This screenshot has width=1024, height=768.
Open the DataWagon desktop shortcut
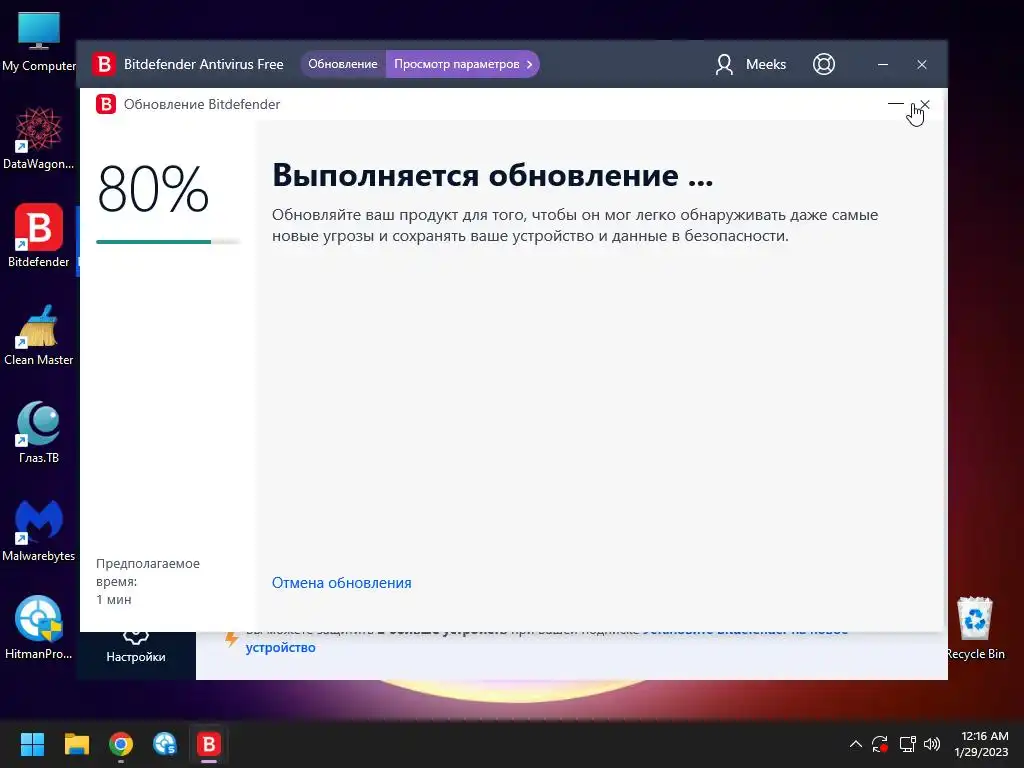pos(39,138)
